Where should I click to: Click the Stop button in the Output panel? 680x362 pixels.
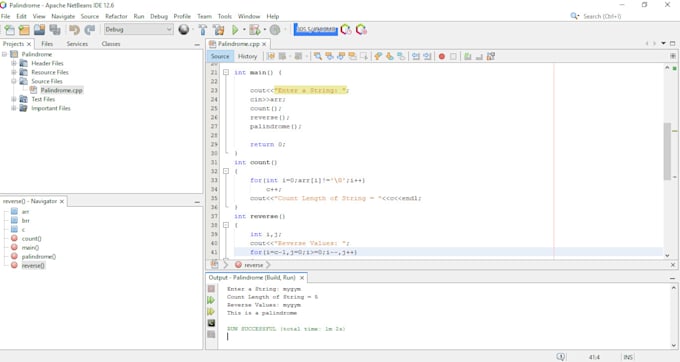click(211, 289)
